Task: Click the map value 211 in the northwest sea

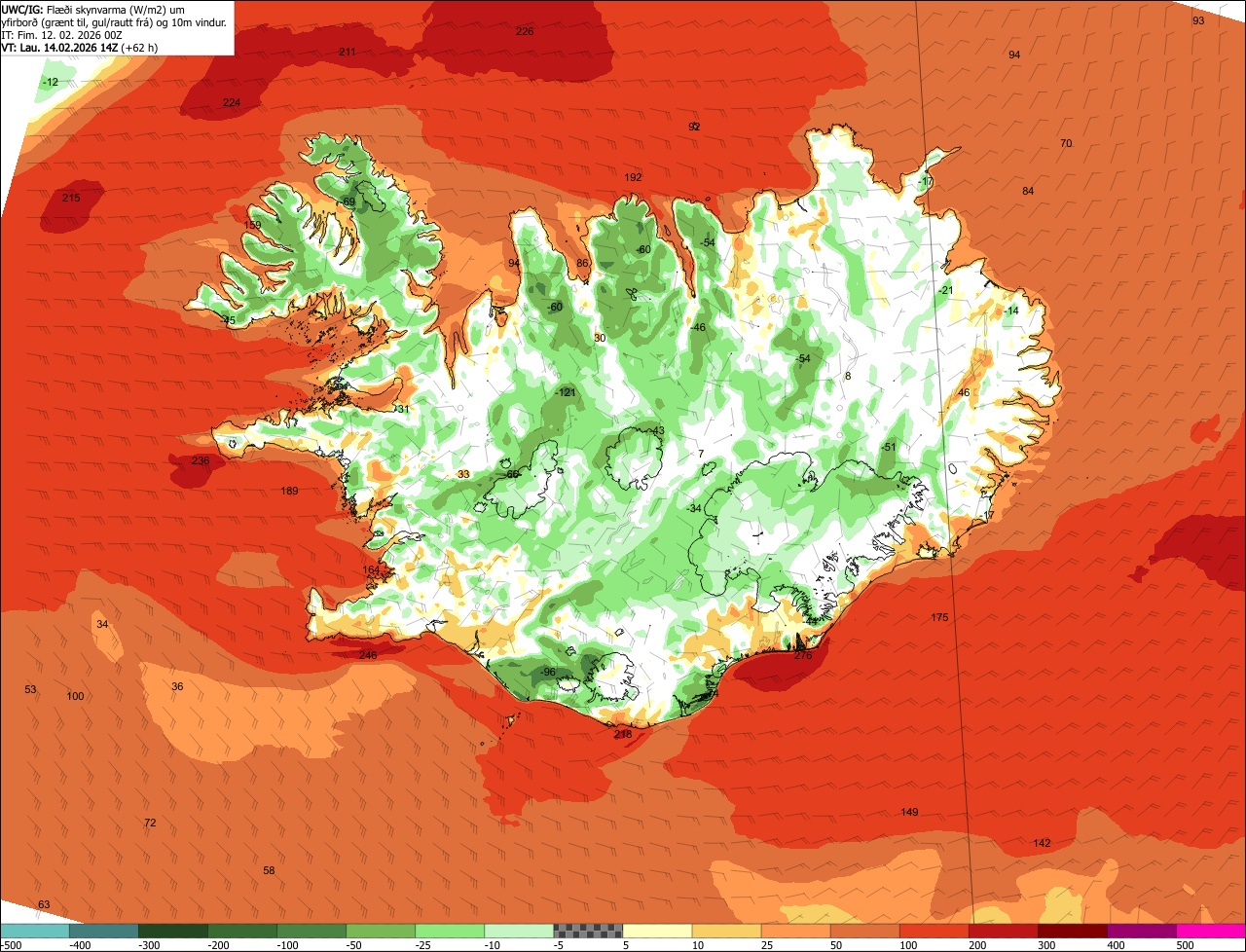Action: point(348,52)
